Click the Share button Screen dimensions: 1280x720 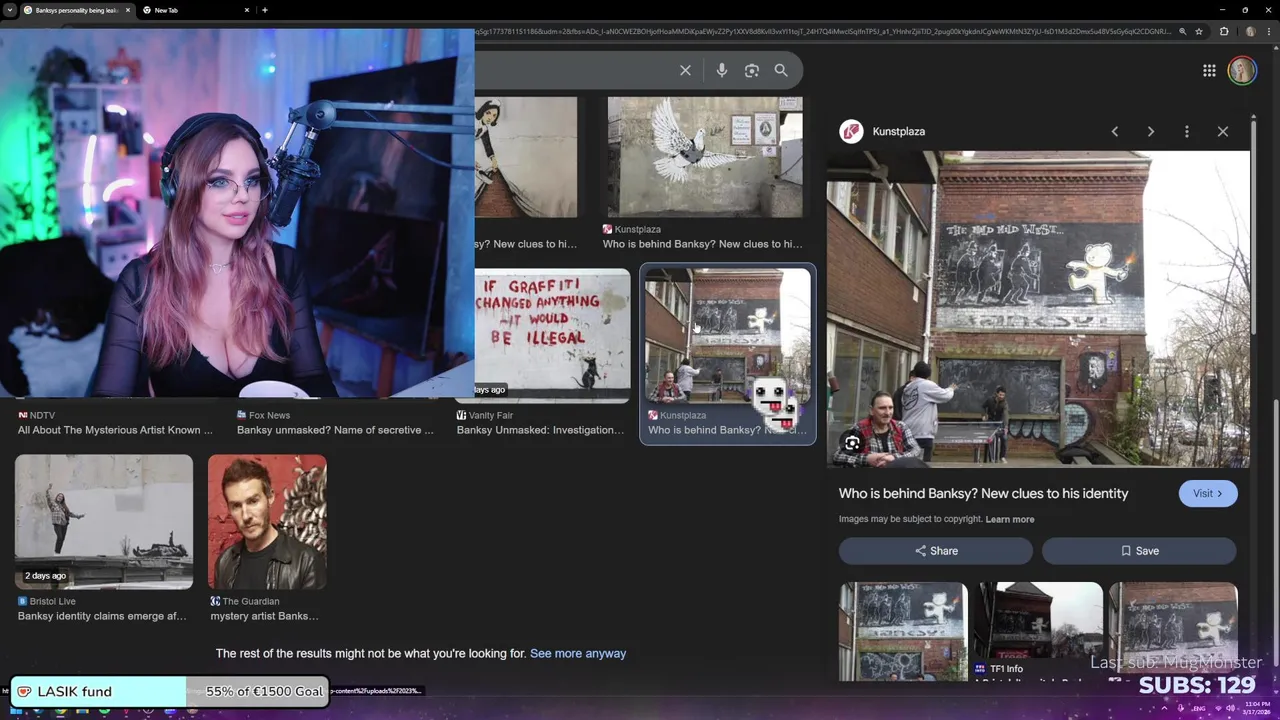click(936, 551)
